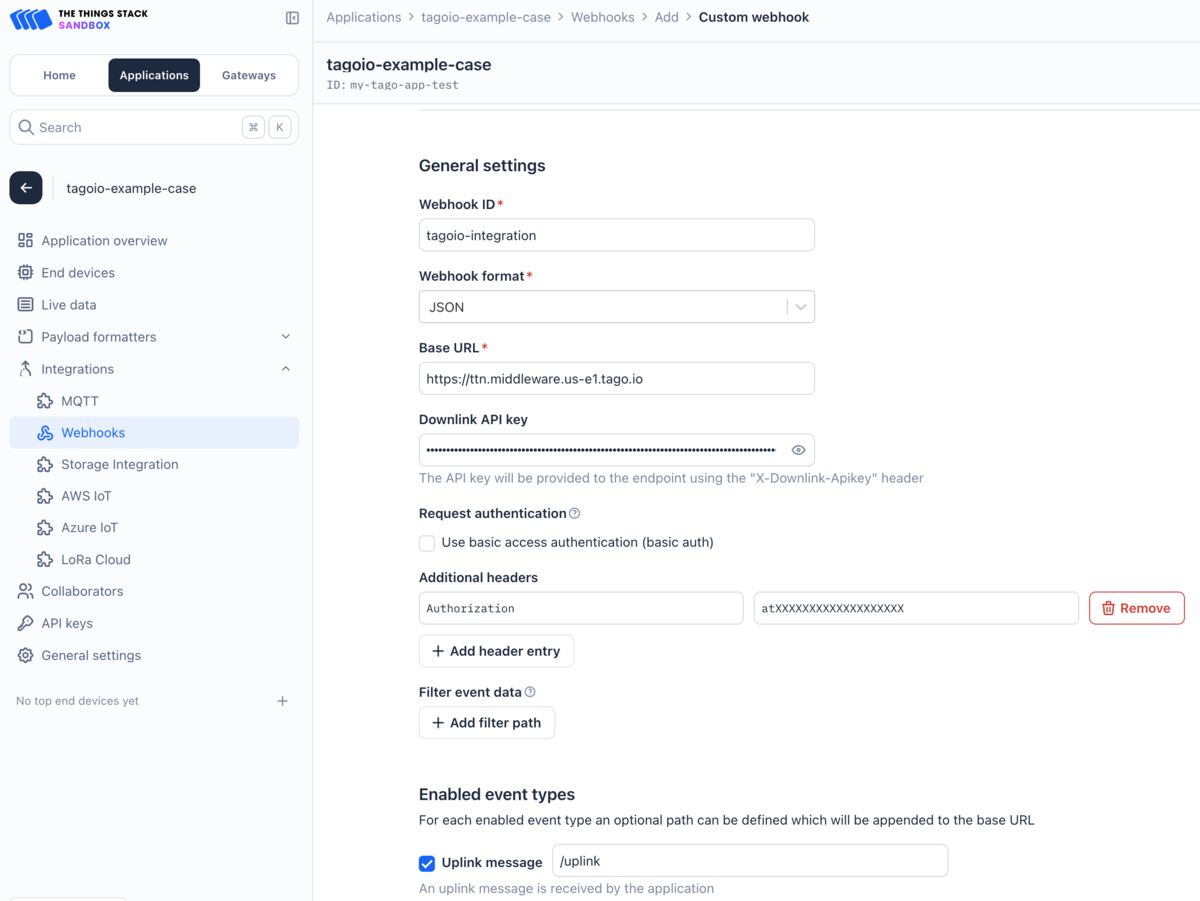Click Request authentication help icon
The image size is (1200, 901).
575,513
